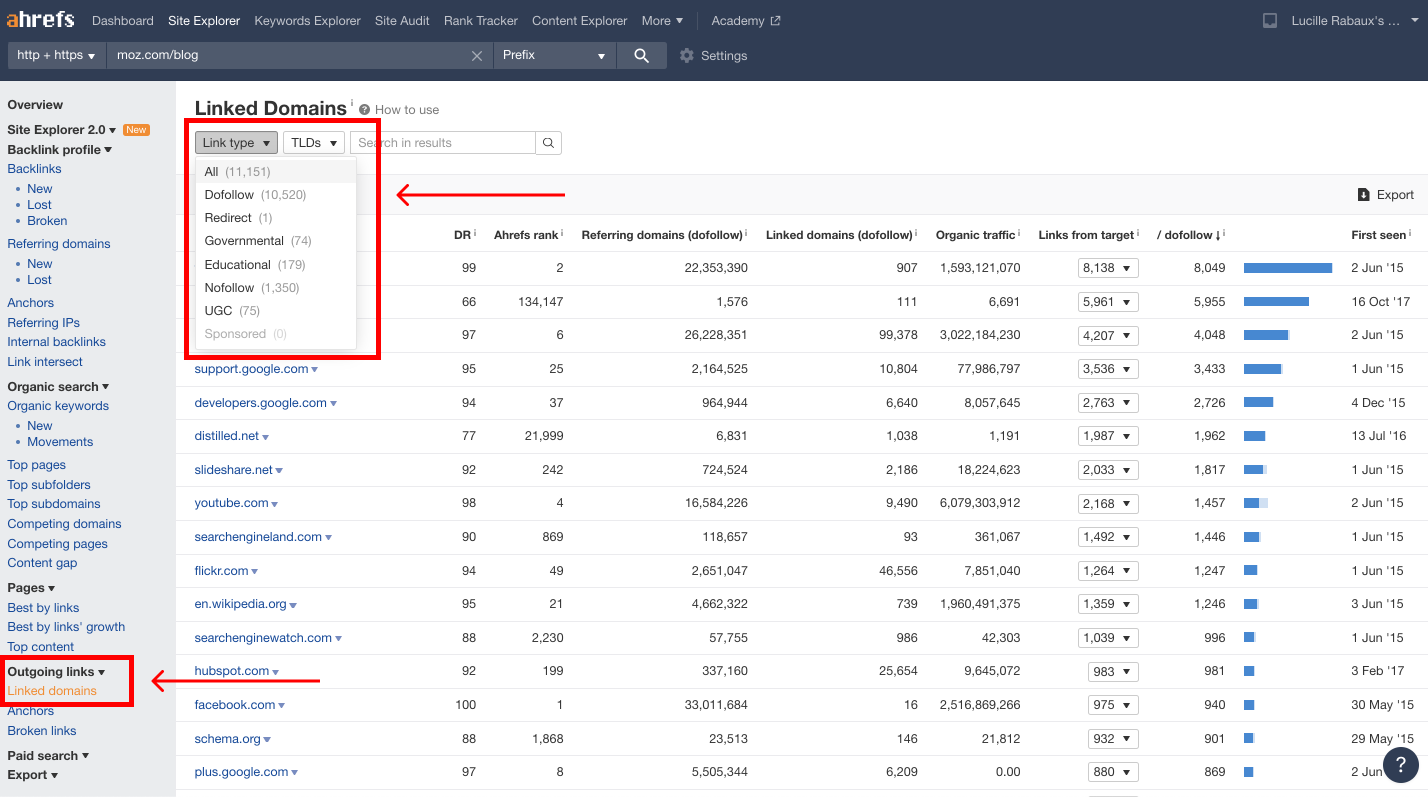Go to Broken links in sidebar
Viewport: 1428px width, 797px height.
pyautogui.click(x=42, y=731)
